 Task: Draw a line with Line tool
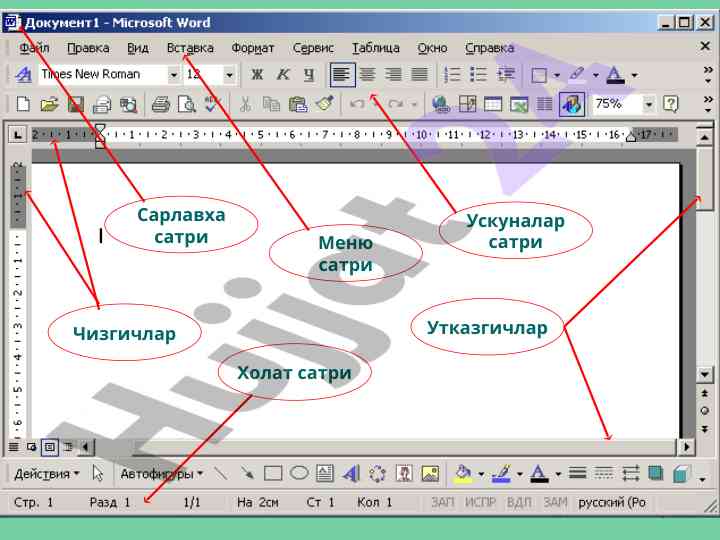tap(221, 473)
